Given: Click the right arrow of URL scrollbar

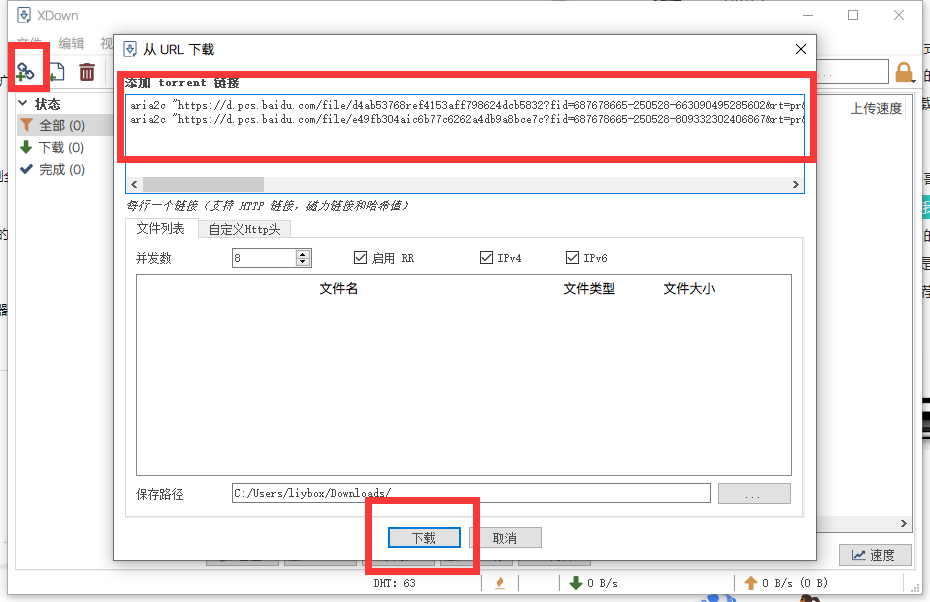Looking at the screenshot, I should pyautogui.click(x=796, y=185).
